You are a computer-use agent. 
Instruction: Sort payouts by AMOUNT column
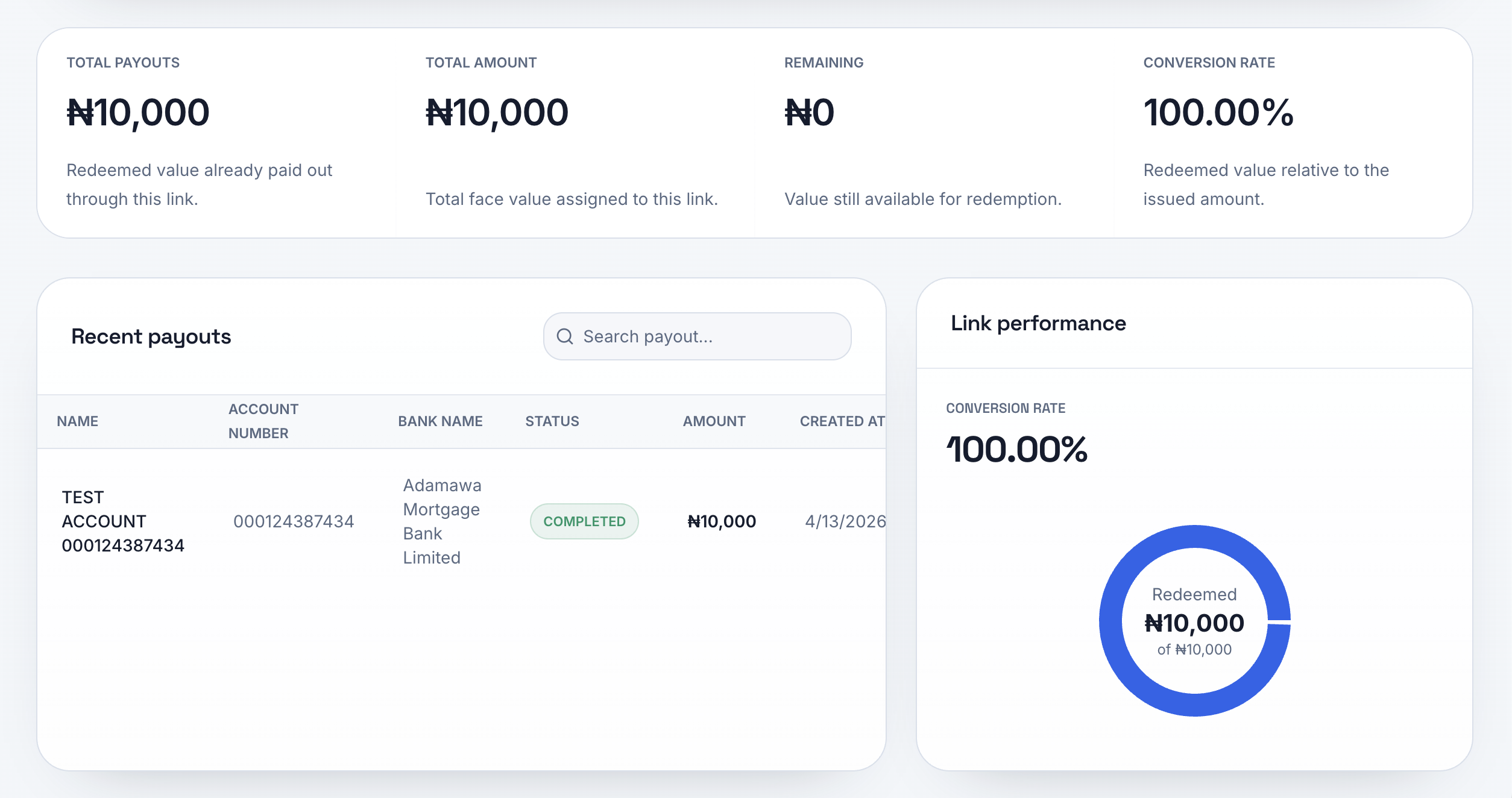[x=714, y=421]
